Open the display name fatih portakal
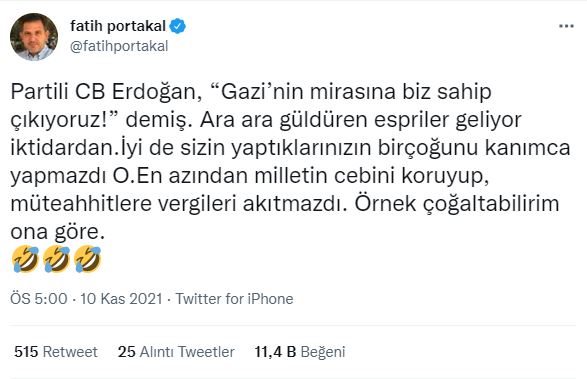 click(x=118, y=26)
